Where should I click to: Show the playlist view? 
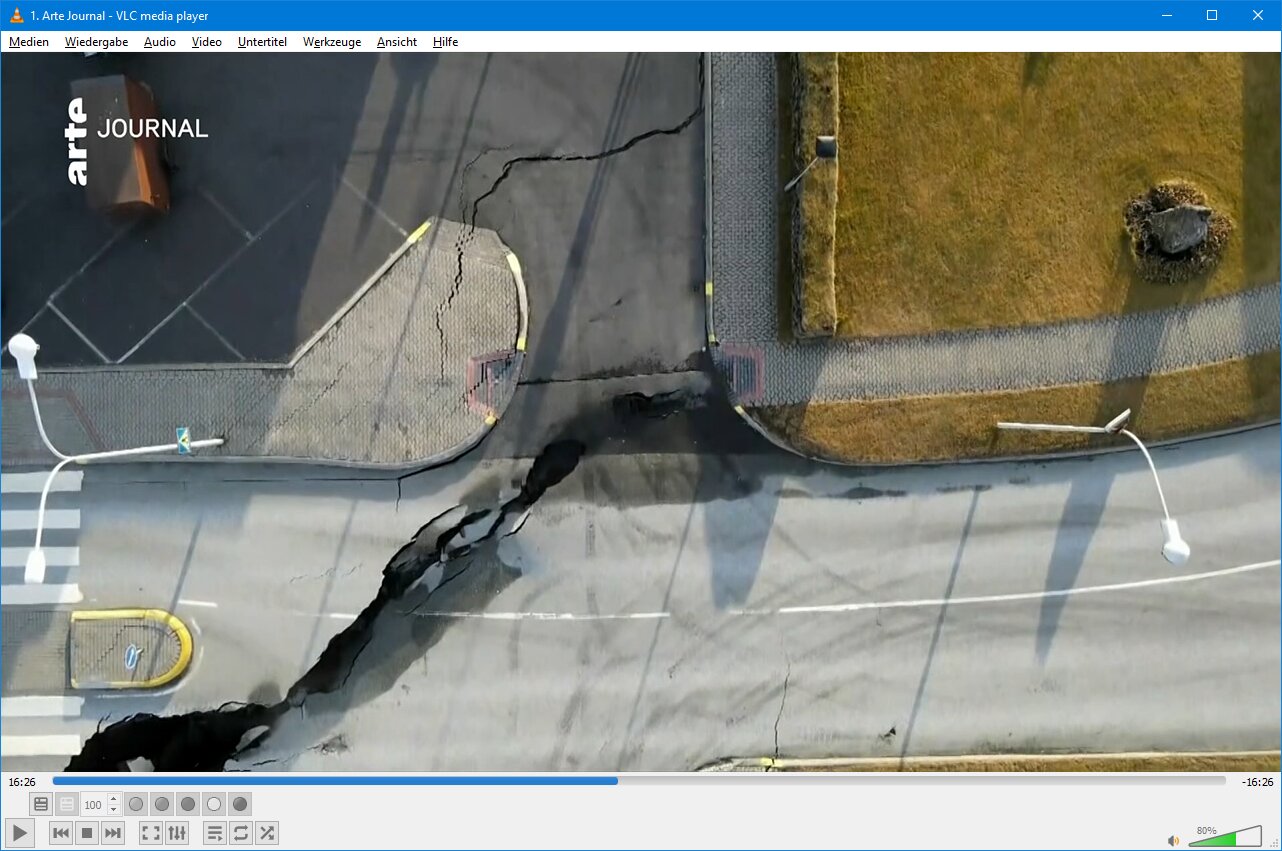tap(215, 833)
